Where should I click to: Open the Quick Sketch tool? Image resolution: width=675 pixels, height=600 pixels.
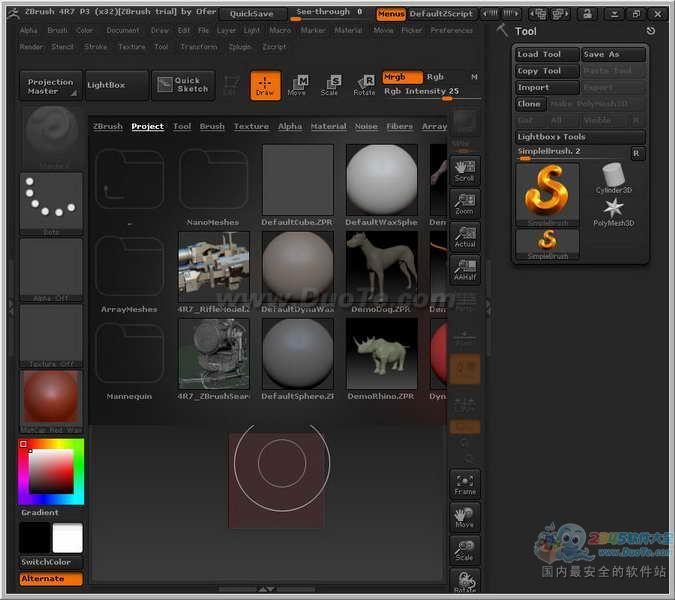tap(183, 85)
